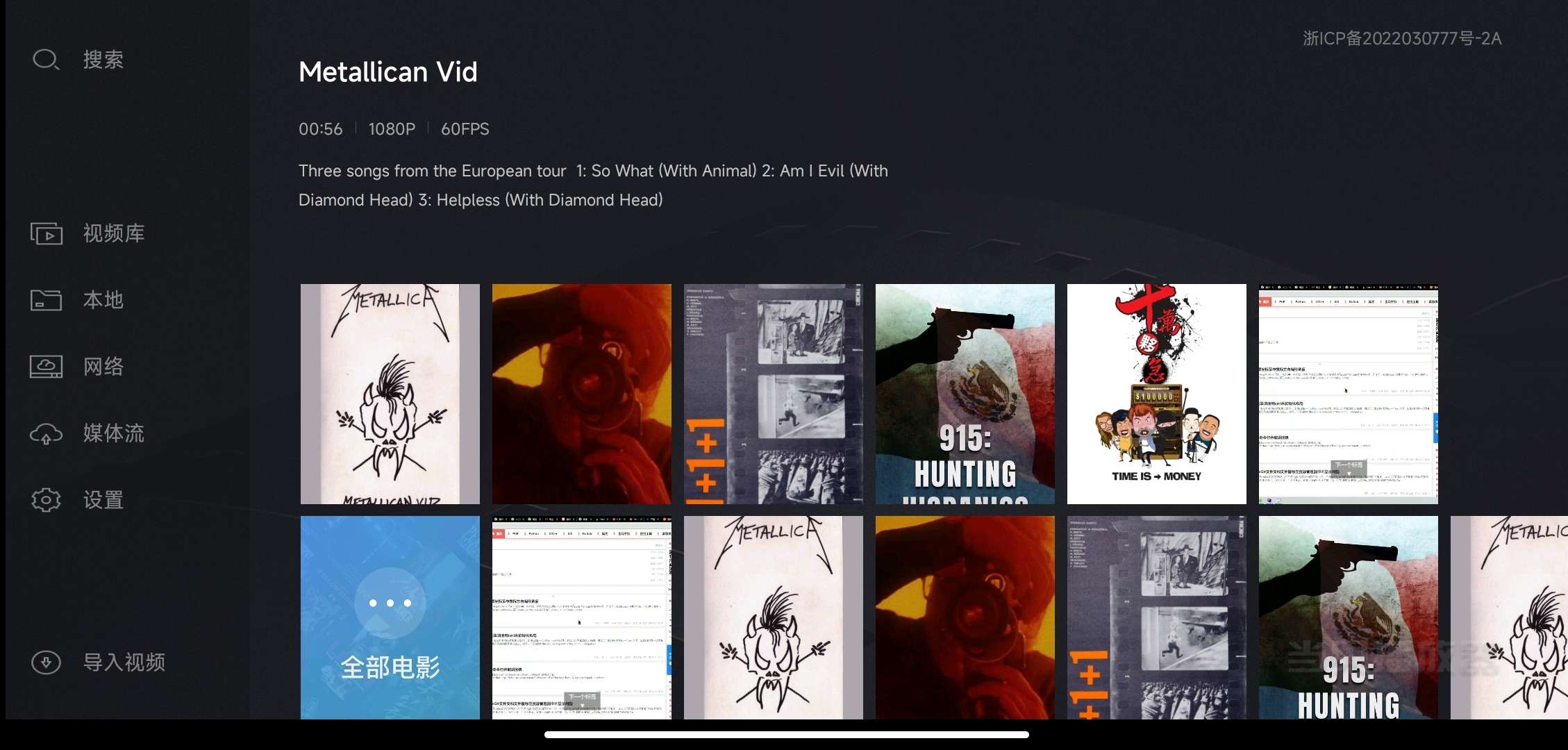Open the 搜索 search label
1568x750 pixels.
pos(103,60)
